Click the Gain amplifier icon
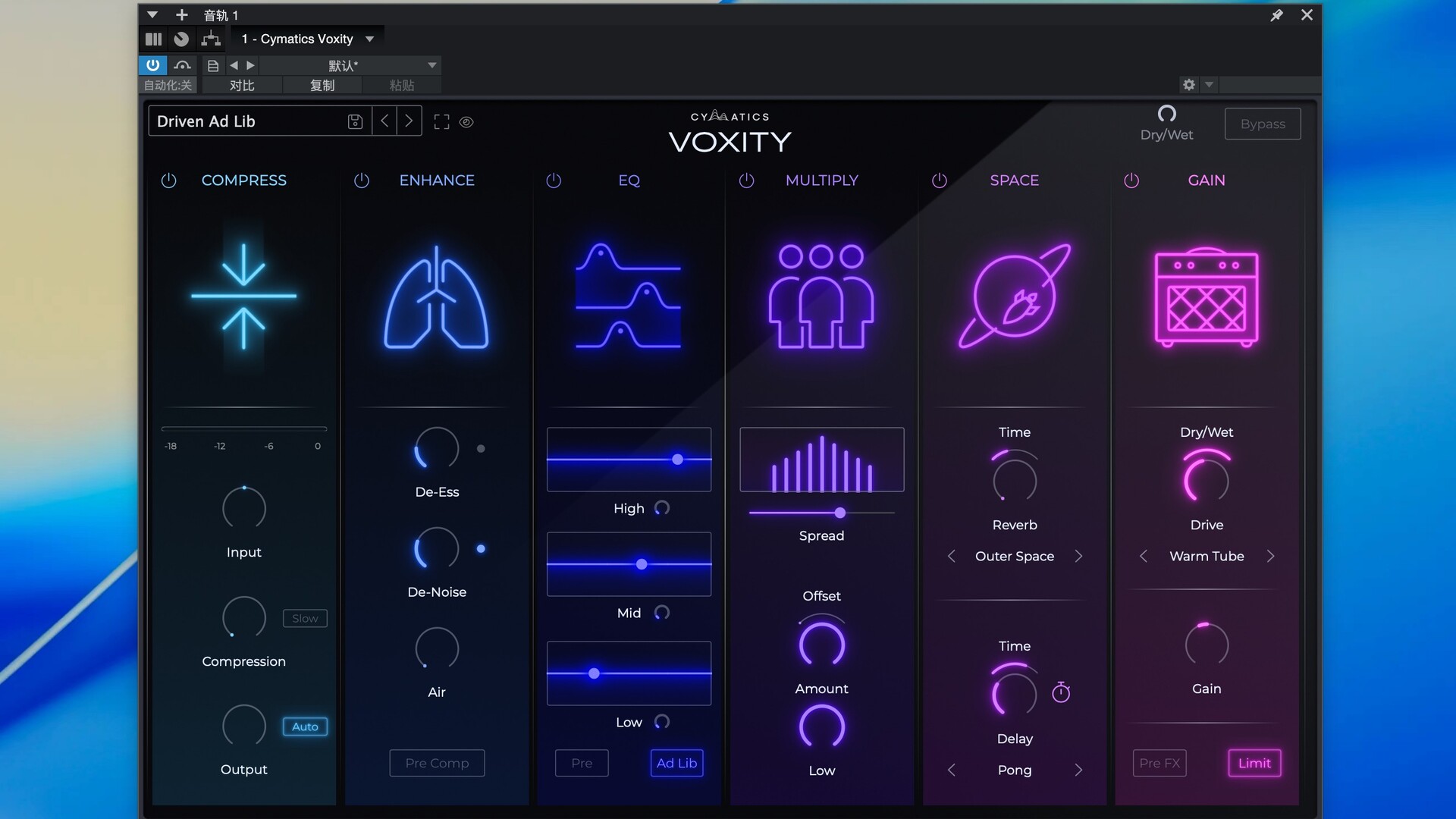This screenshot has width=1456, height=819. [x=1207, y=297]
